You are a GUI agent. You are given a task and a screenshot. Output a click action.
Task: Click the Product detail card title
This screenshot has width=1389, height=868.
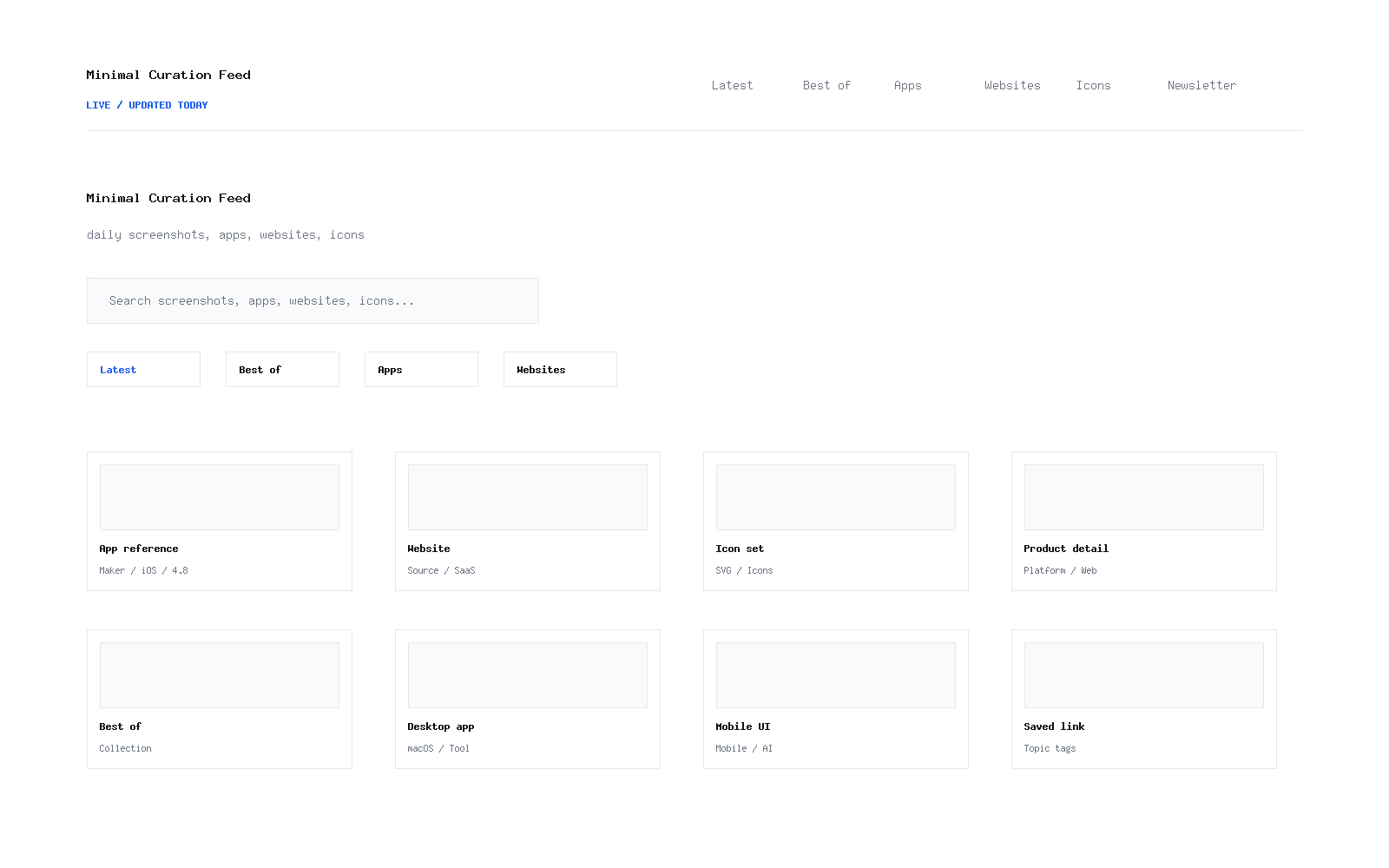point(1066,549)
